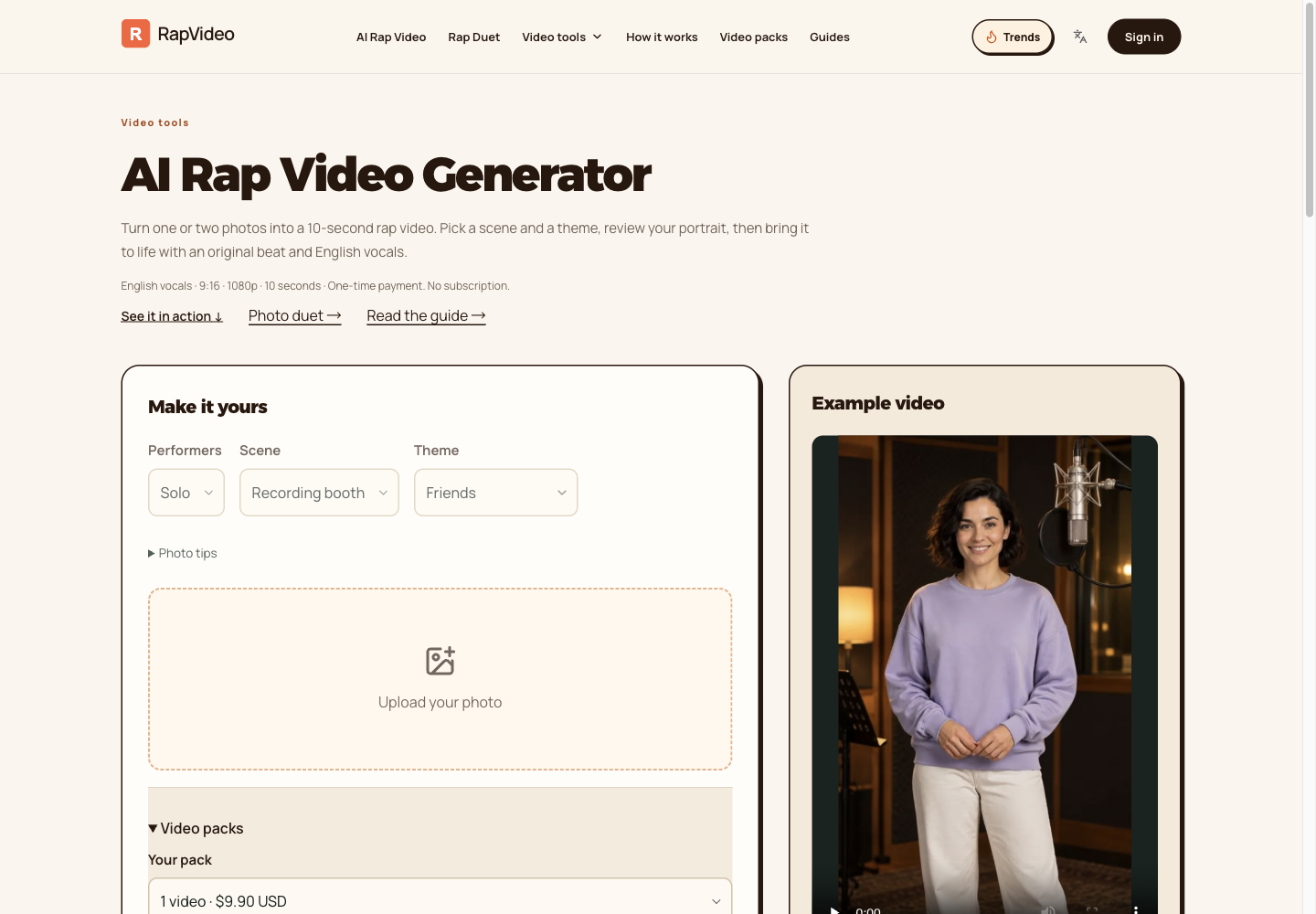The width and height of the screenshot is (1316, 914).
Task: Follow the Photo duet link
Action: pos(294,315)
